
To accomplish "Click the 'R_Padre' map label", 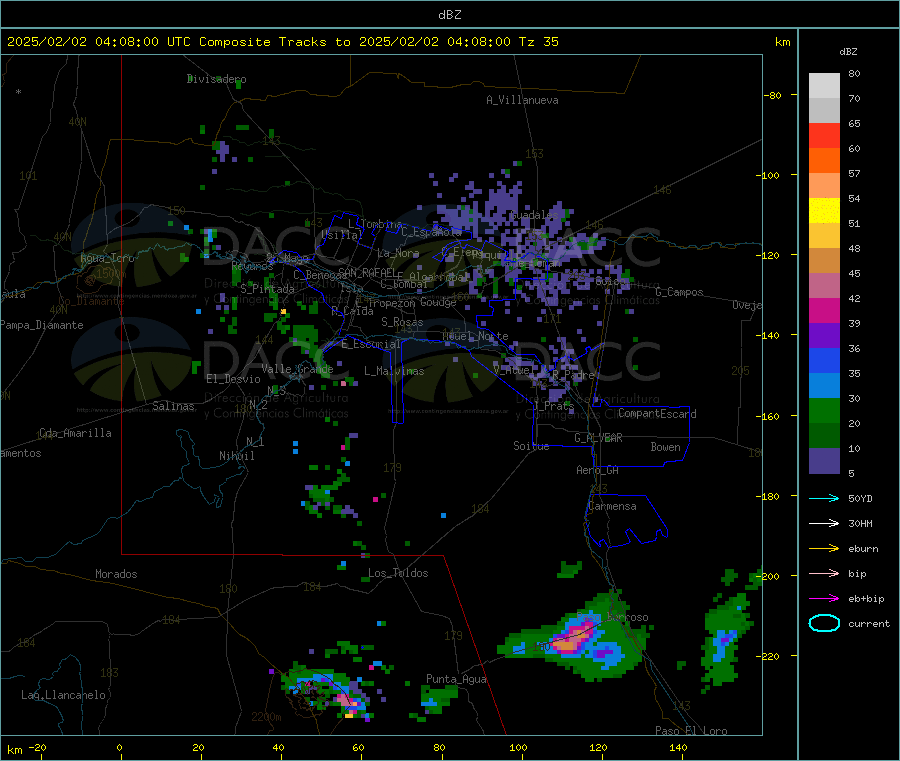I will click(573, 375).
